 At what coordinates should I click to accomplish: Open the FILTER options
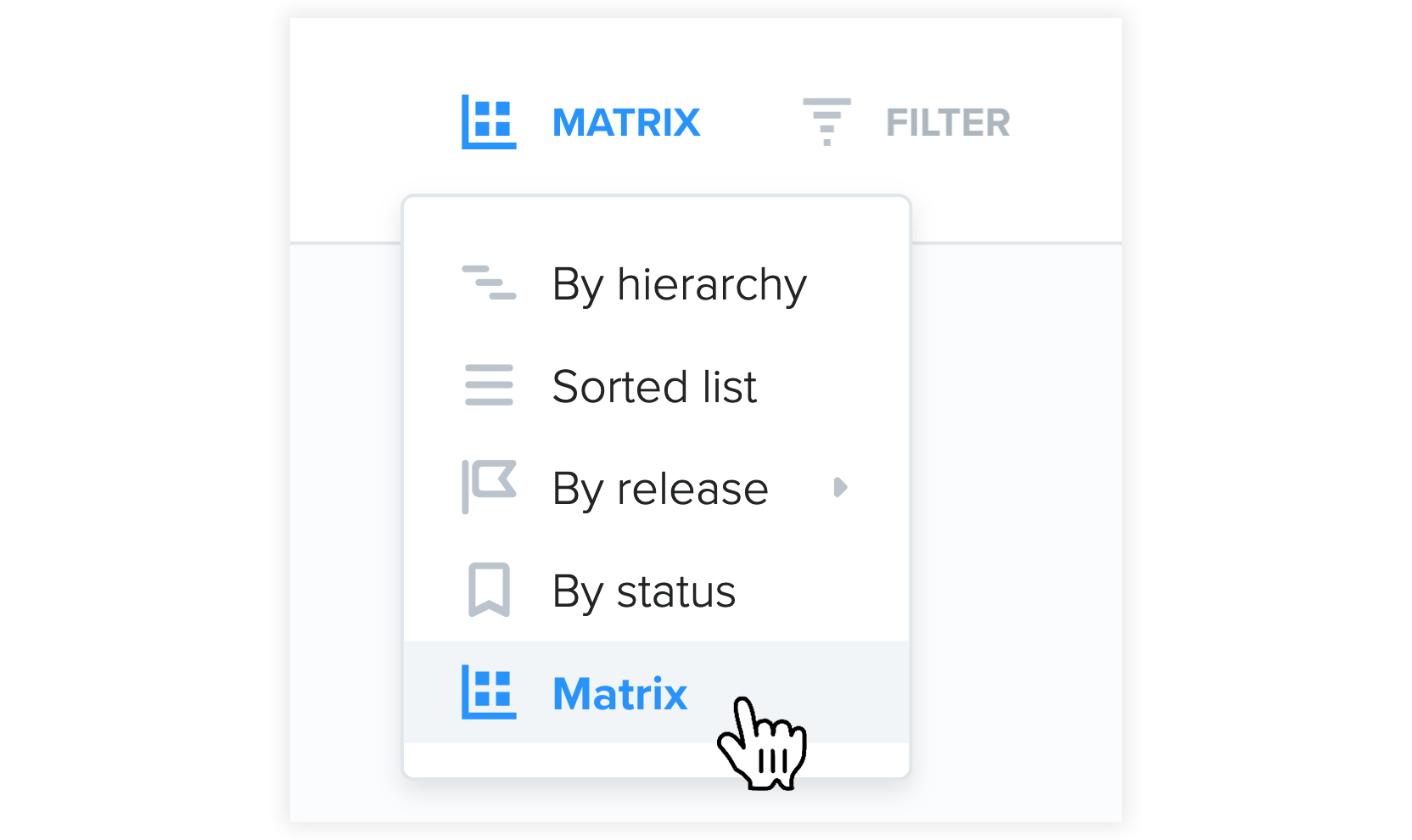948,123
